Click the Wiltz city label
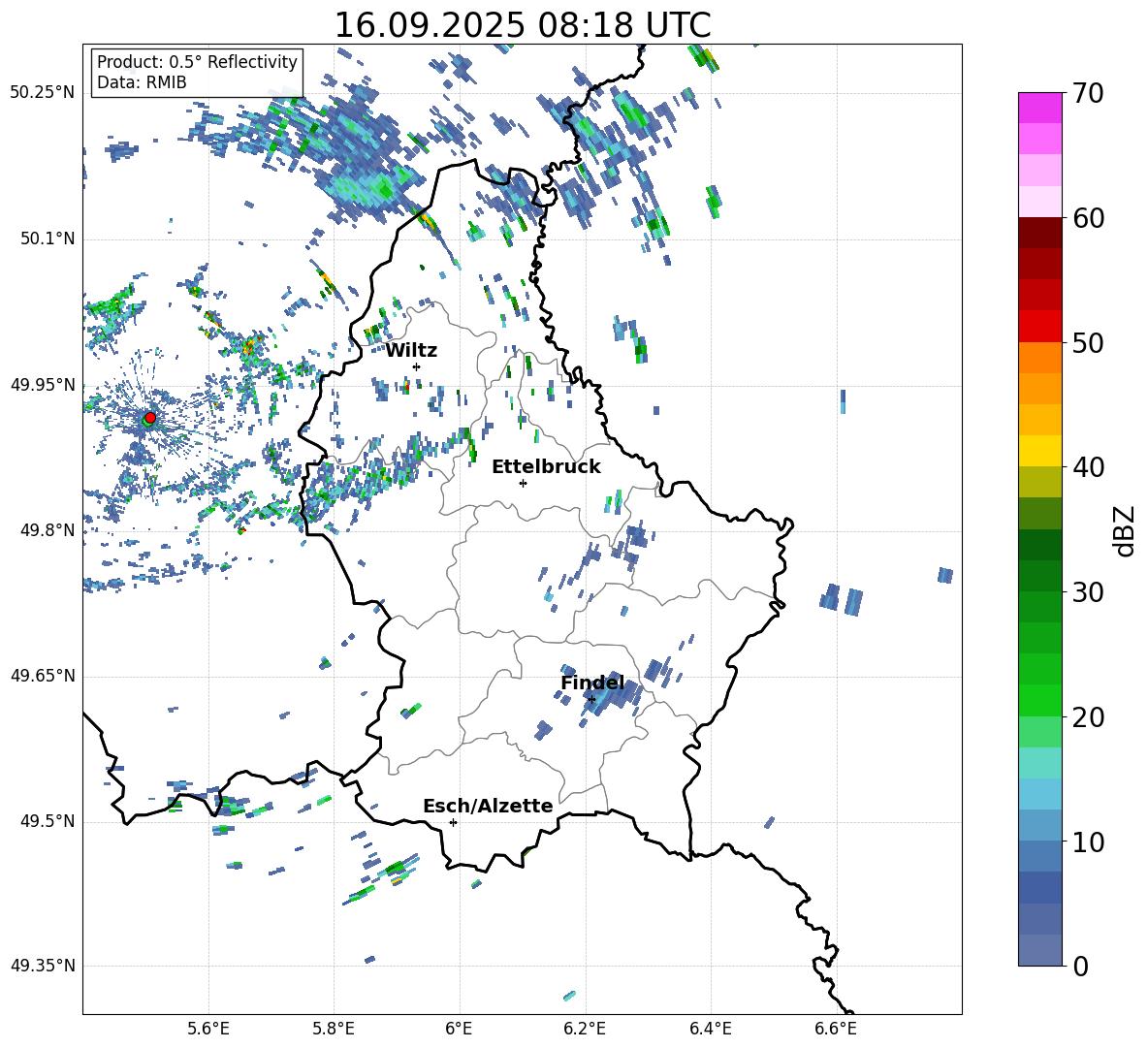1148x1048 pixels. pos(411,351)
